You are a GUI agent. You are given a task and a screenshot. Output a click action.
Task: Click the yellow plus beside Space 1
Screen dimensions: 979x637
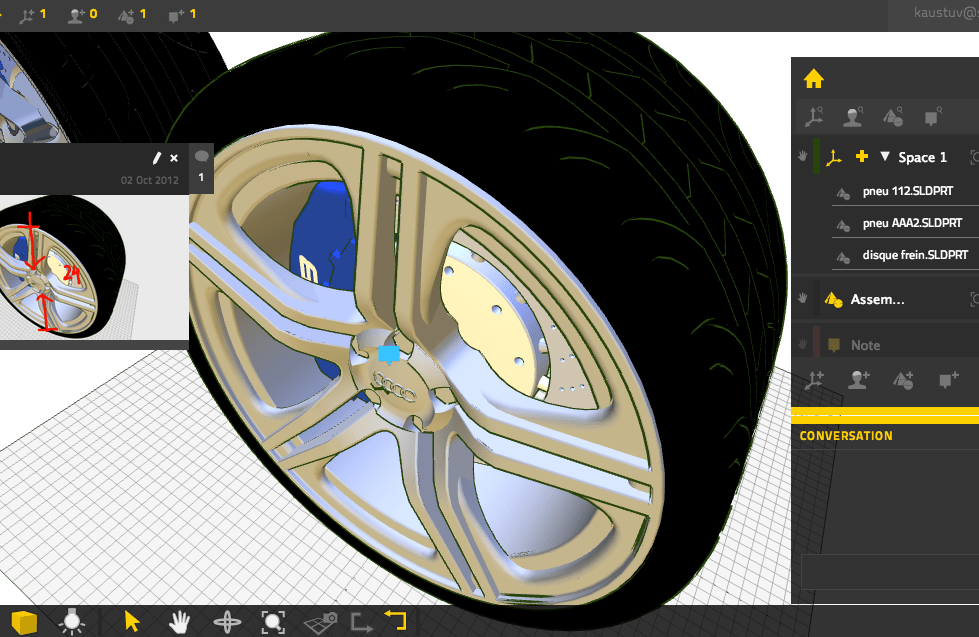coord(862,157)
